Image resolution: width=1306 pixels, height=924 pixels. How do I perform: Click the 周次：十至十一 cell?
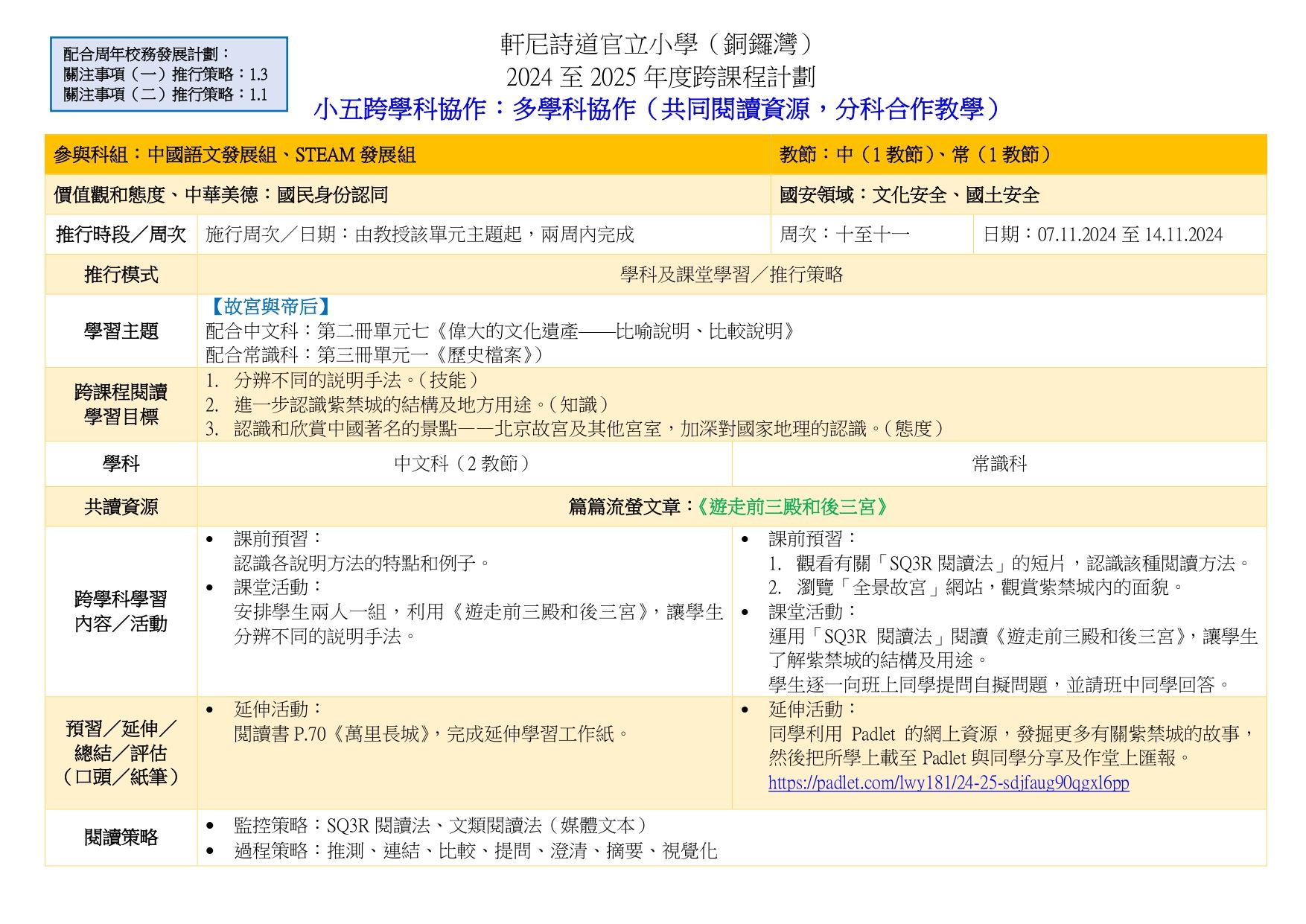click(871, 235)
